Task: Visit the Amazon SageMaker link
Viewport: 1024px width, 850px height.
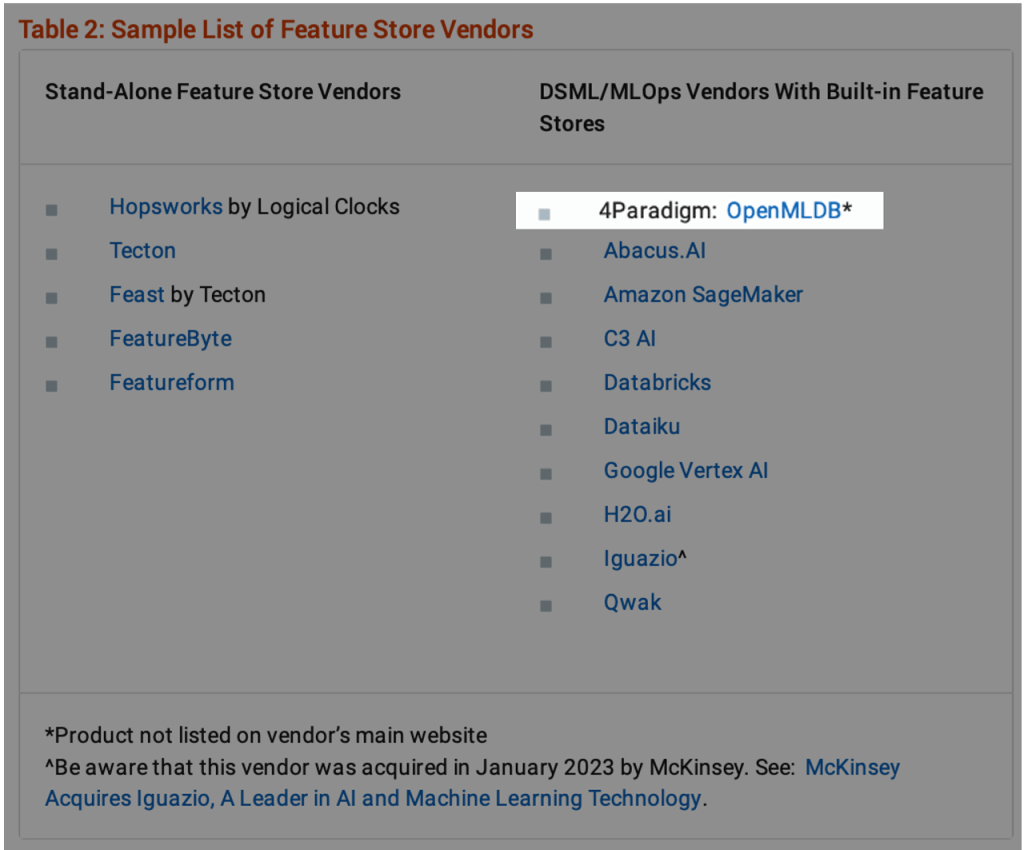Action: [703, 295]
